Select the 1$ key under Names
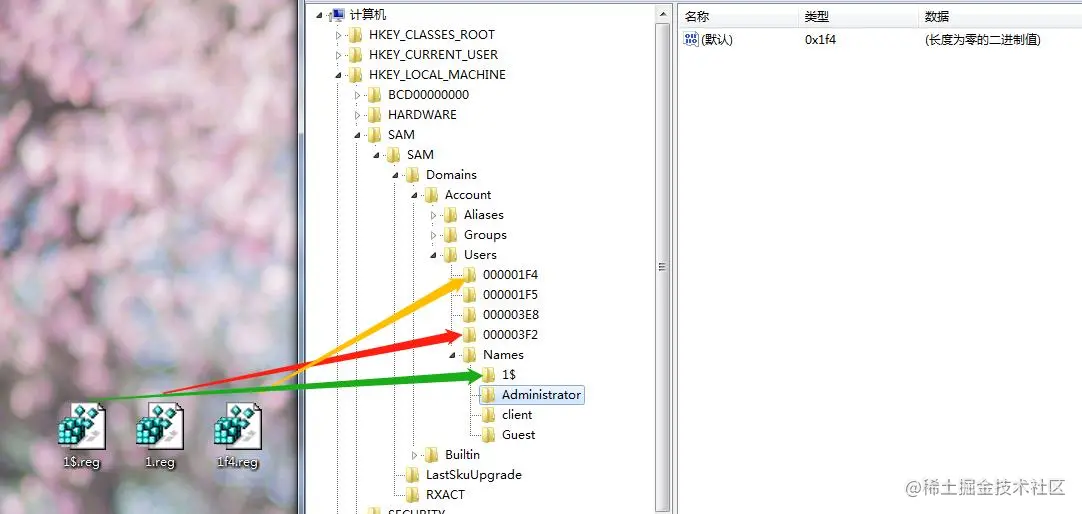1082x514 pixels. 509,375
